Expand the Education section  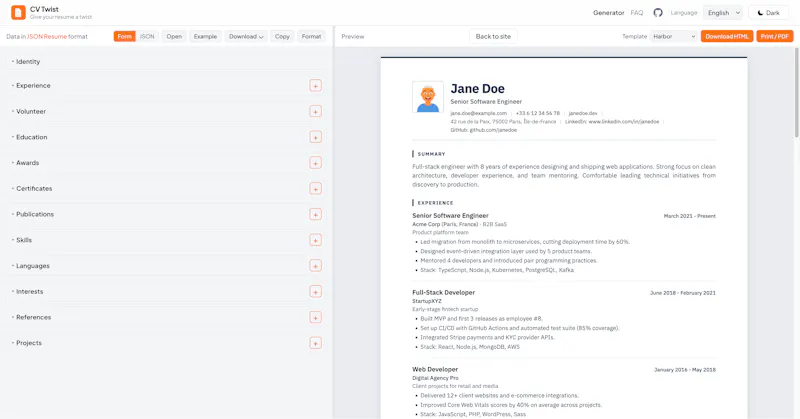click(32, 137)
